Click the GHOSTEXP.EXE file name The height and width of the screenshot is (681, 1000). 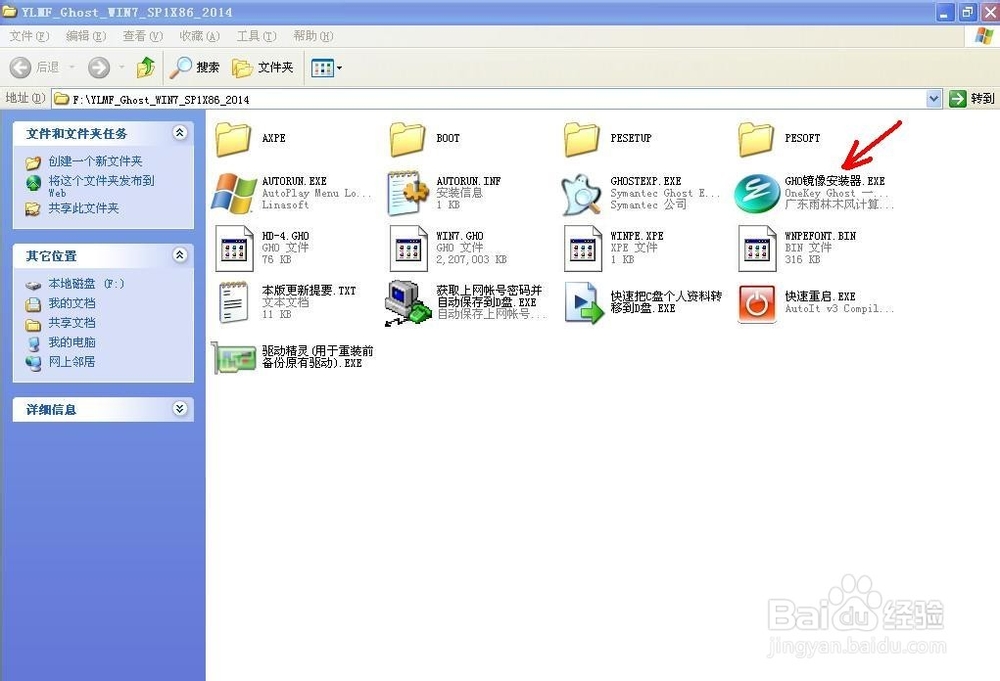(x=645, y=181)
